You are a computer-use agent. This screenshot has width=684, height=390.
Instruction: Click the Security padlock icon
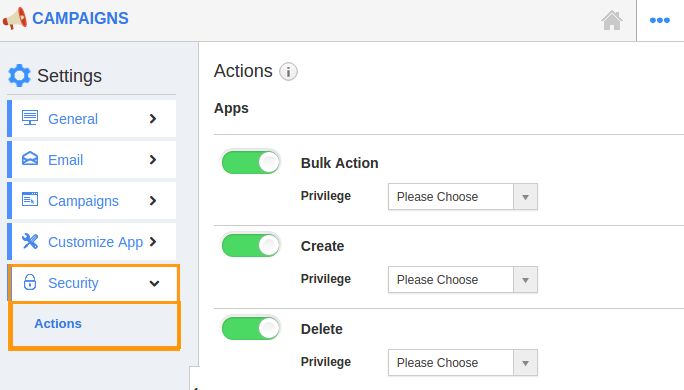pyautogui.click(x=30, y=282)
